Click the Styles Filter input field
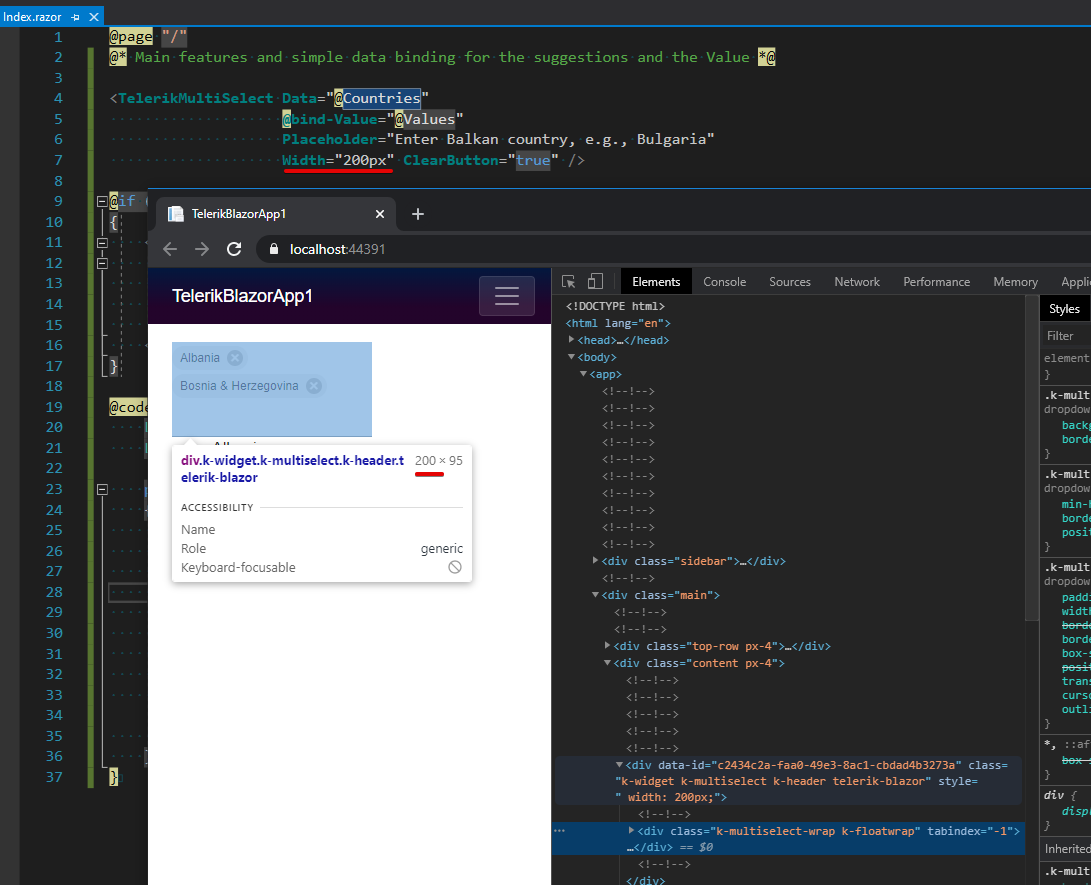The image size is (1091, 885). click(x=1068, y=336)
